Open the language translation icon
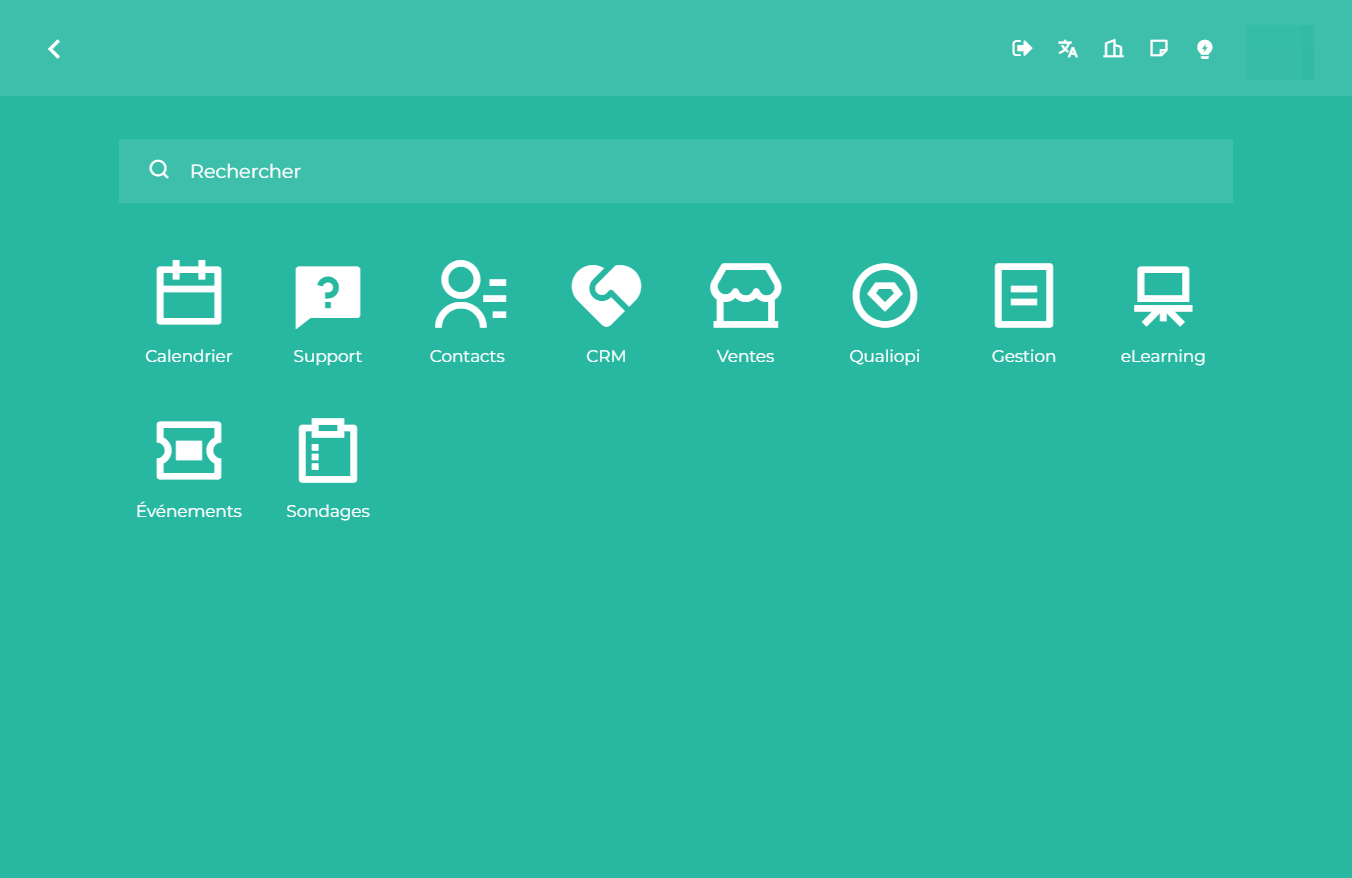The width and height of the screenshot is (1352, 878). pyautogui.click(x=1068, y=48)
